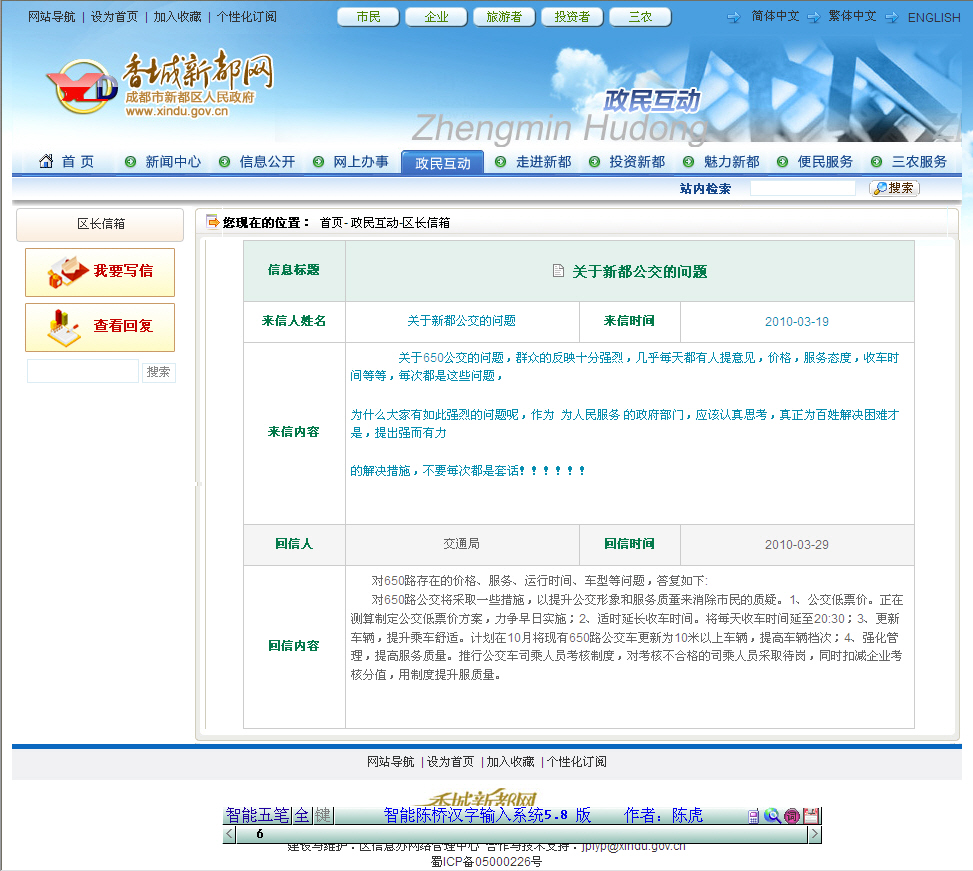Click the footer 设为首页 link
The width and height of the screenshot is (973, 871).
pyautogui.click(x=451, y=762)
